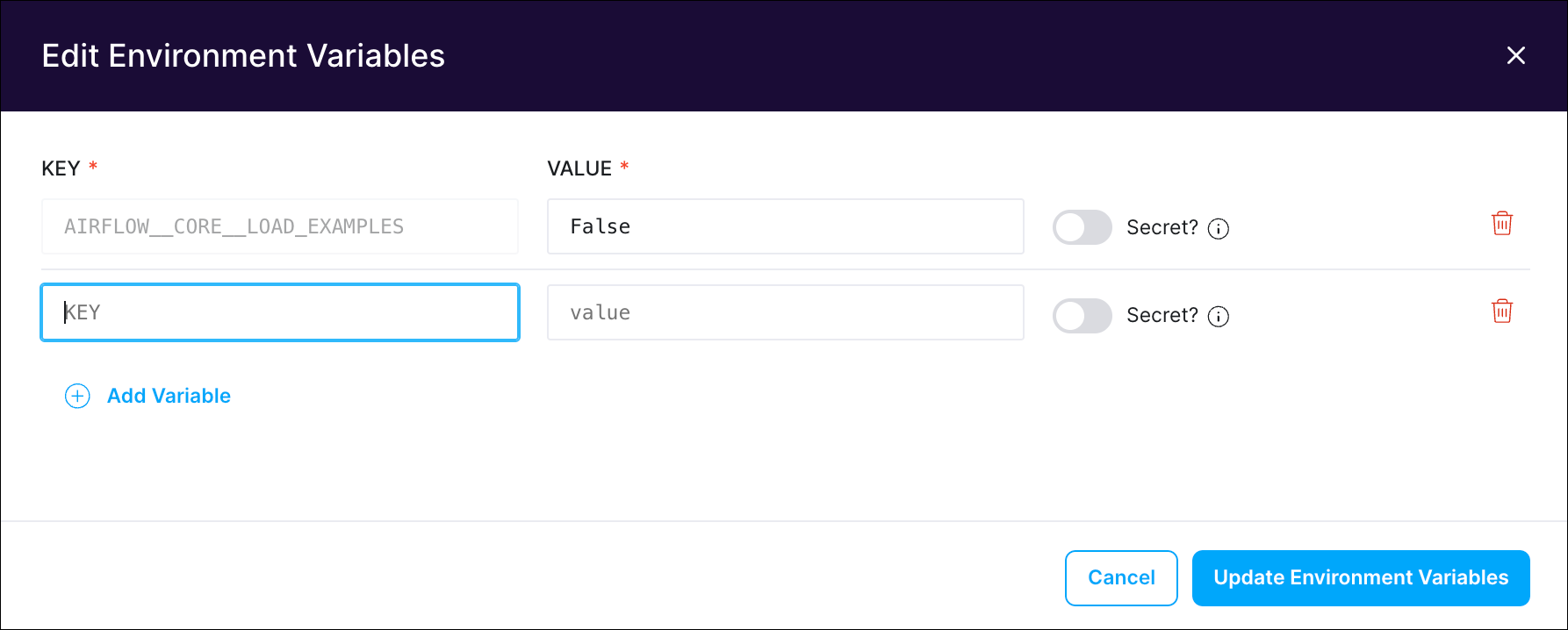The width and height of the screenshot is (1568, 630).
Task: Delete the AIRFLOW__CORE__LOAD_EXAMPLES variable row
Action: pos(1502,224)
